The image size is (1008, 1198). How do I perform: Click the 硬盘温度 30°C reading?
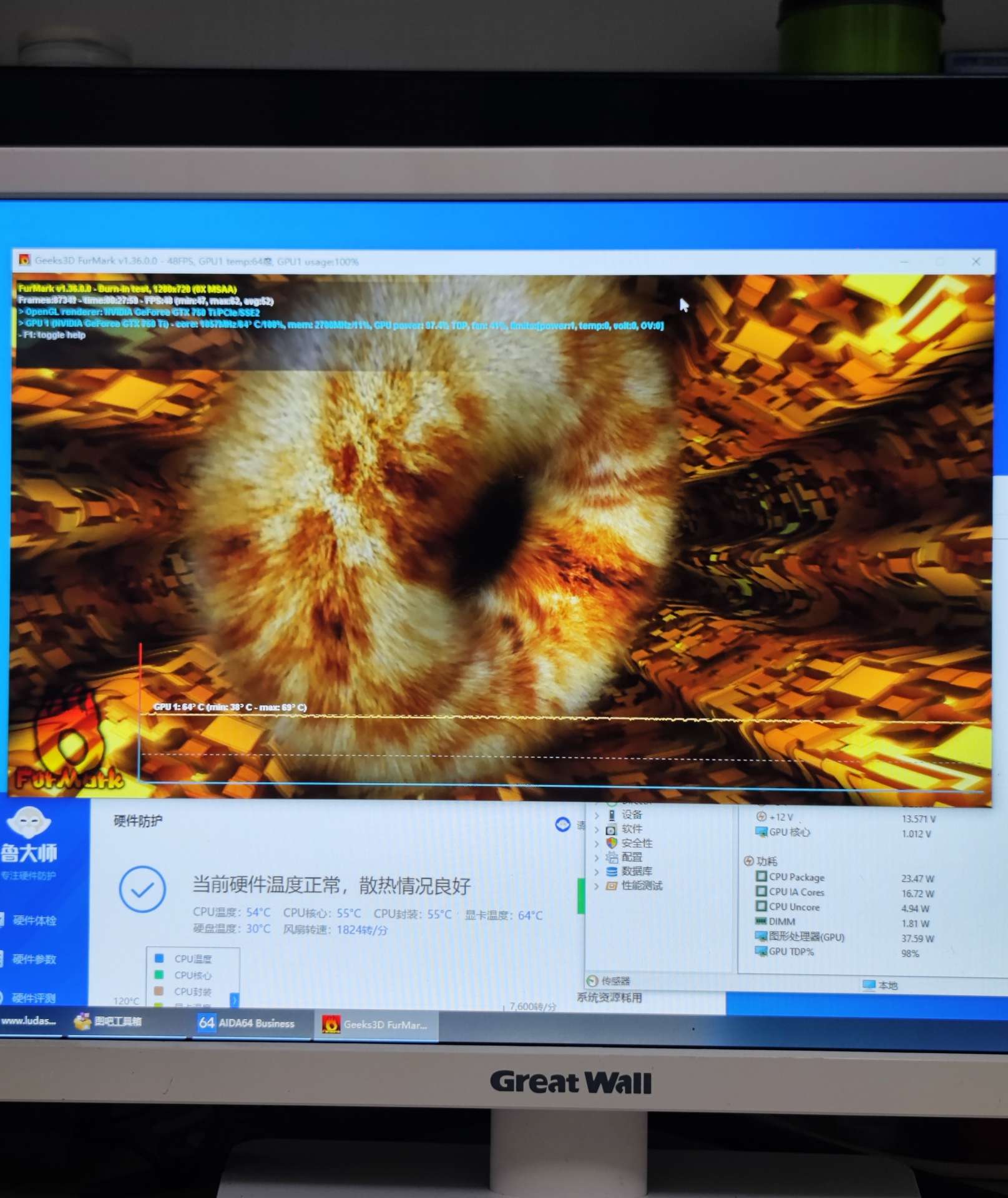pyautogui.click(x=232, y=928)
